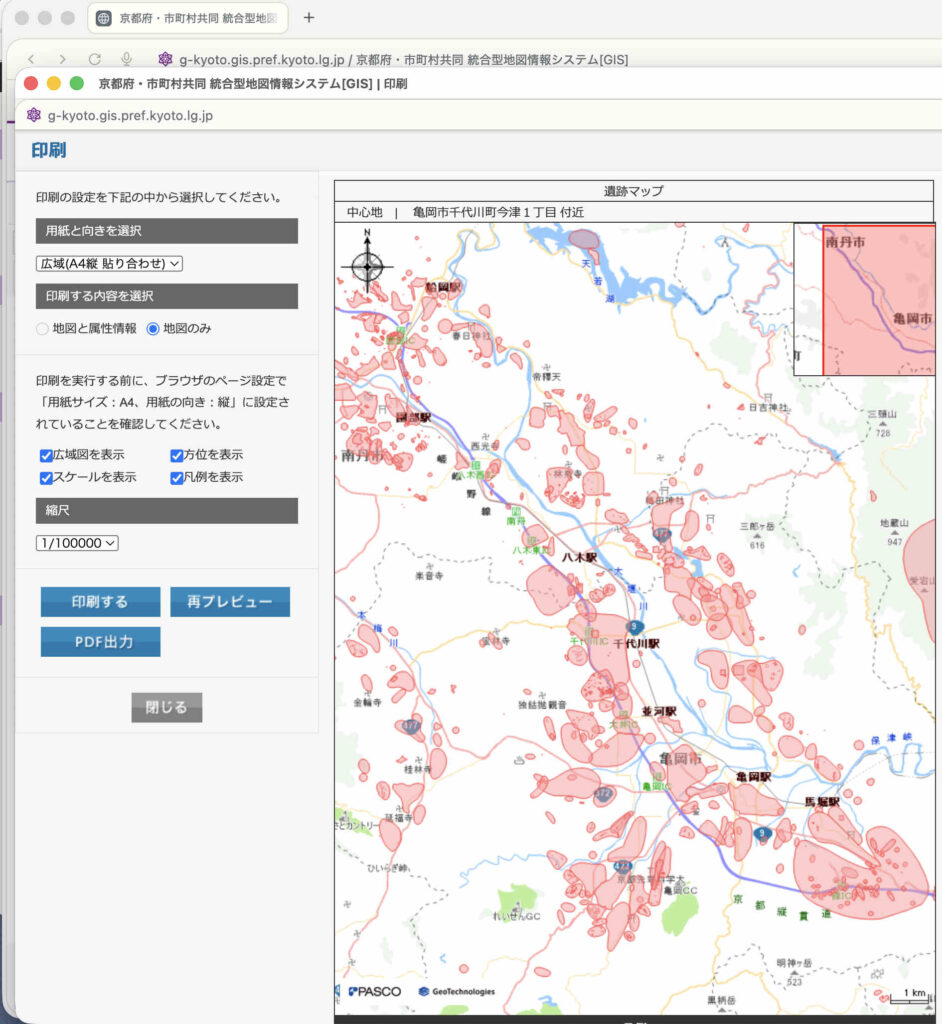The height and width of the screenshot is (1024, 942).
Task: Click the PDF出力 button
Action: pos(100,642)
